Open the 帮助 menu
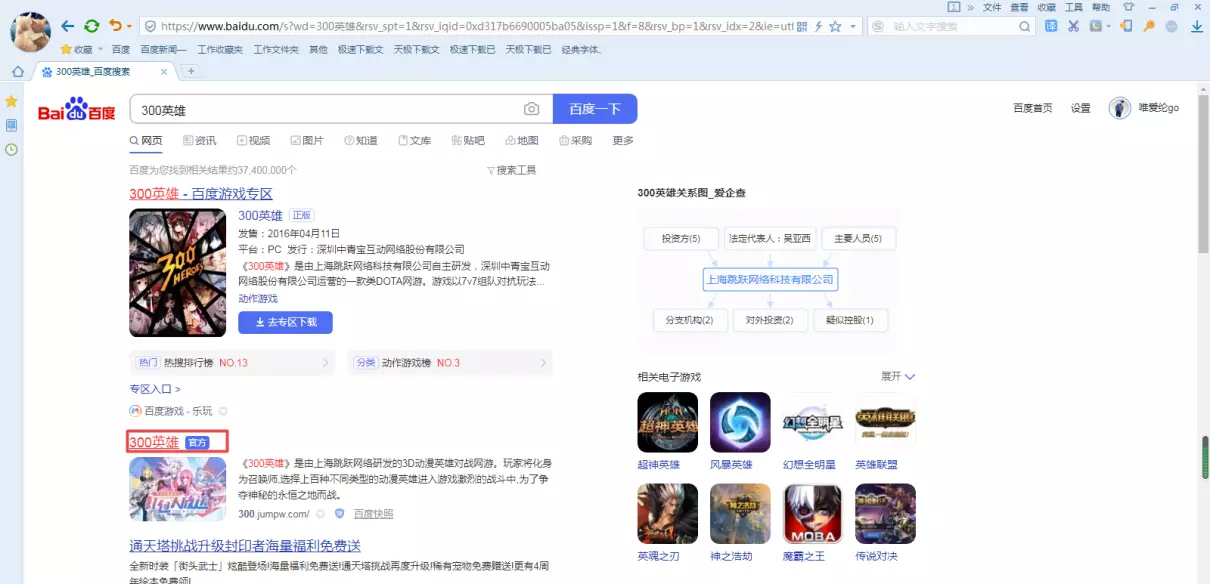Screen dimensions: 1210x584 (x=1101, y=7)
